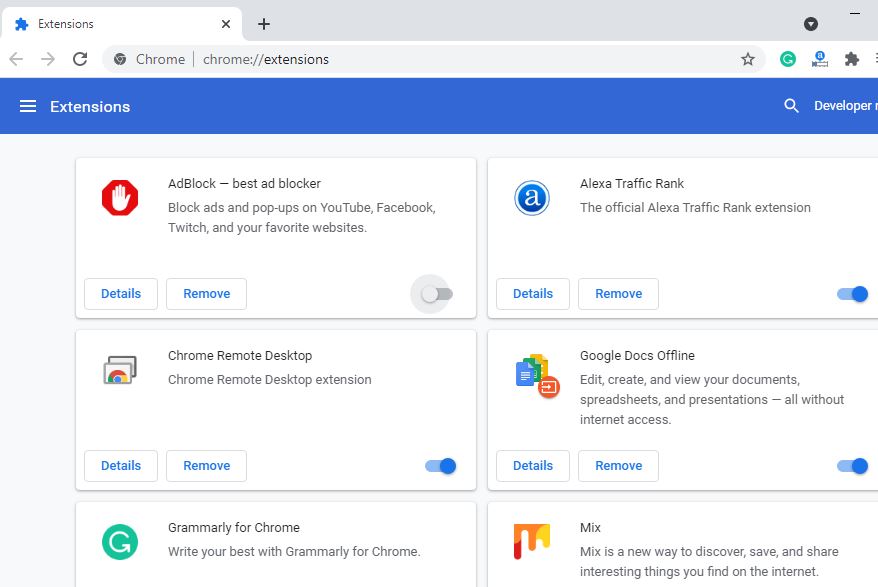The width and height of the screenshot is (878, 587).
Task: Click 'Chrome Remote Desktop extension' description
Action: (269, 379)
